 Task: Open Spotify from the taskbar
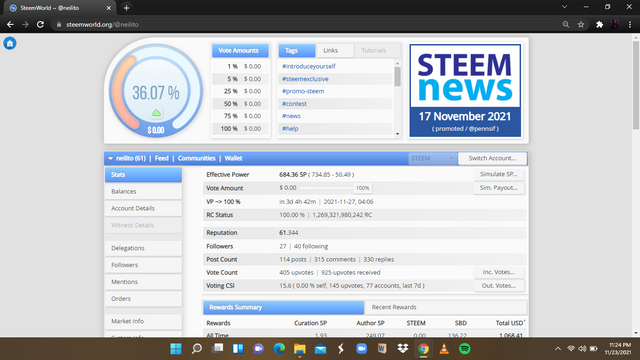(464, 349)
